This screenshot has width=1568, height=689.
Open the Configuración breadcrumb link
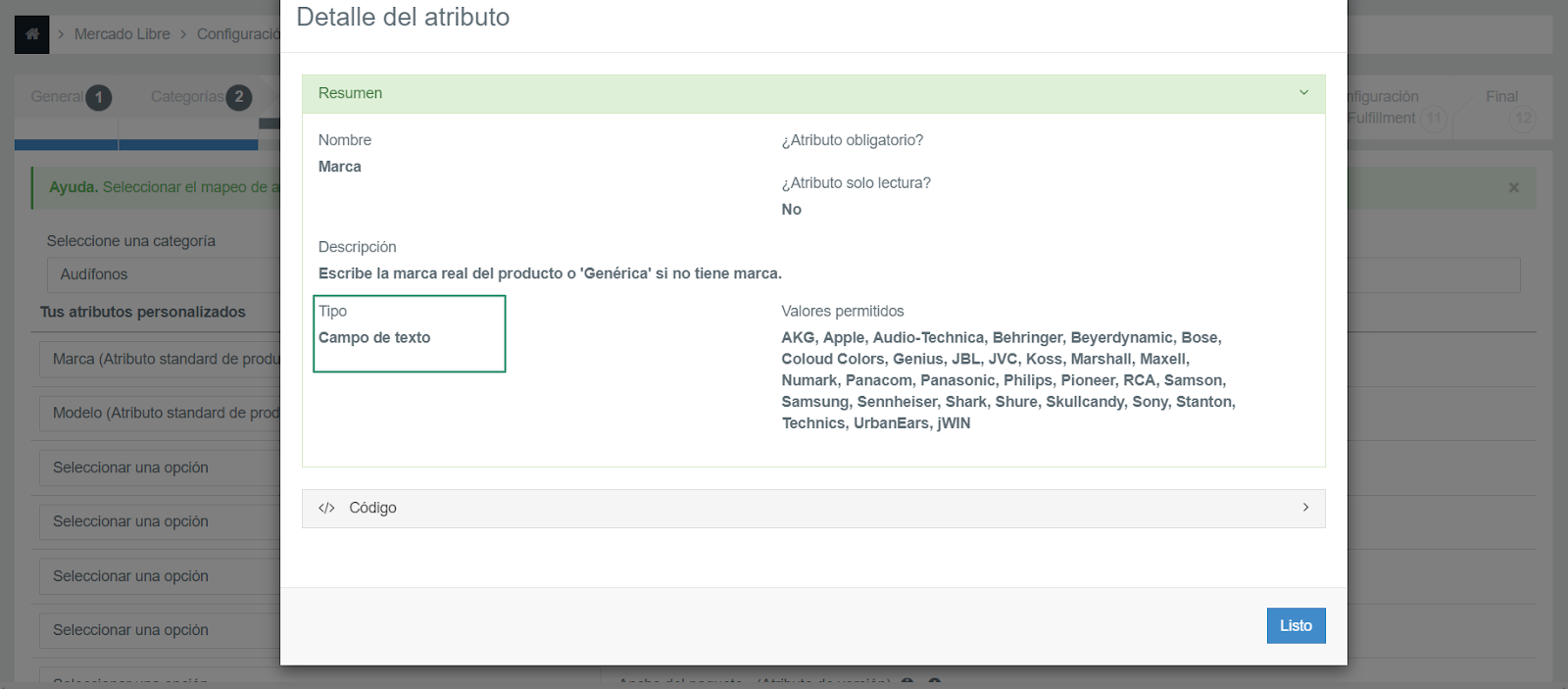click(x=238, y=34)
